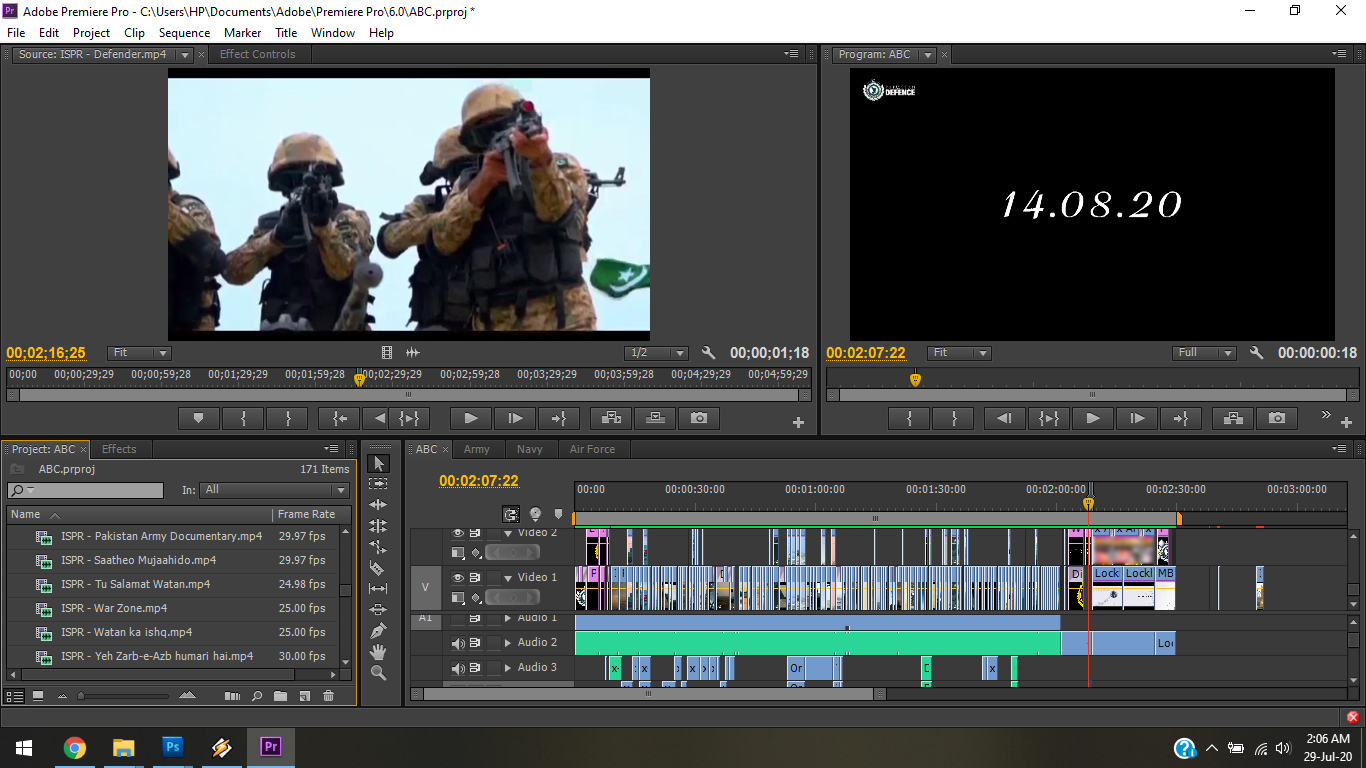Click Lift button in Program monitor
Image resolution: width=1366 pixels, height=768 pixels.
coord(1233,418)
